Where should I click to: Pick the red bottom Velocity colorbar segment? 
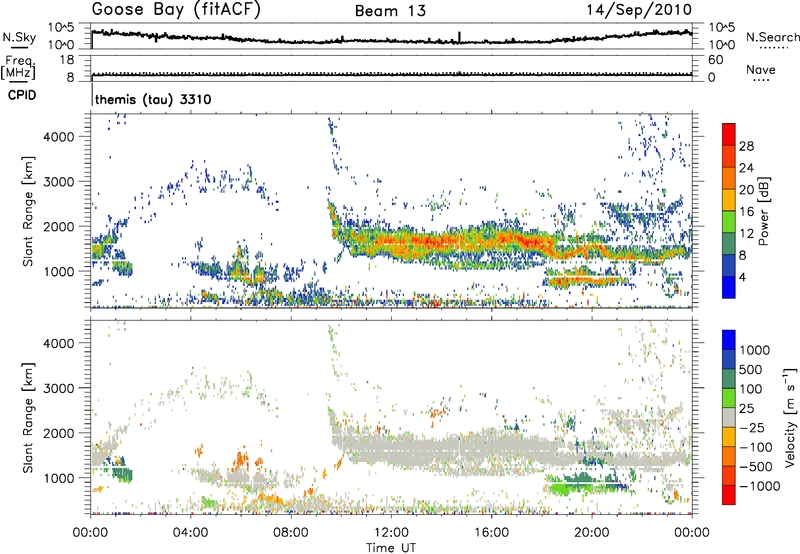click(x=729, y=495)
